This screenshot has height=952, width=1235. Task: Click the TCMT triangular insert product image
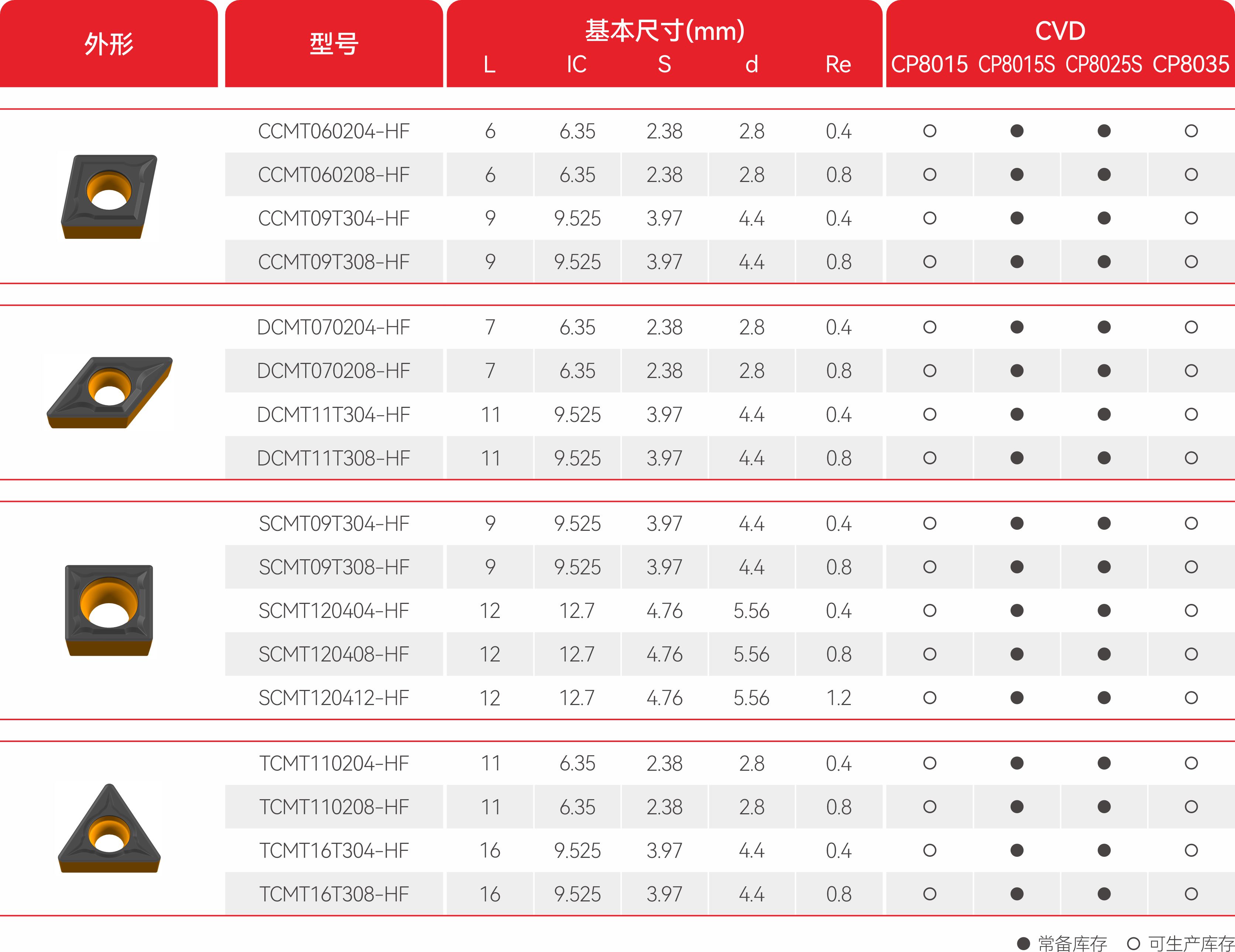pos(109,828)
